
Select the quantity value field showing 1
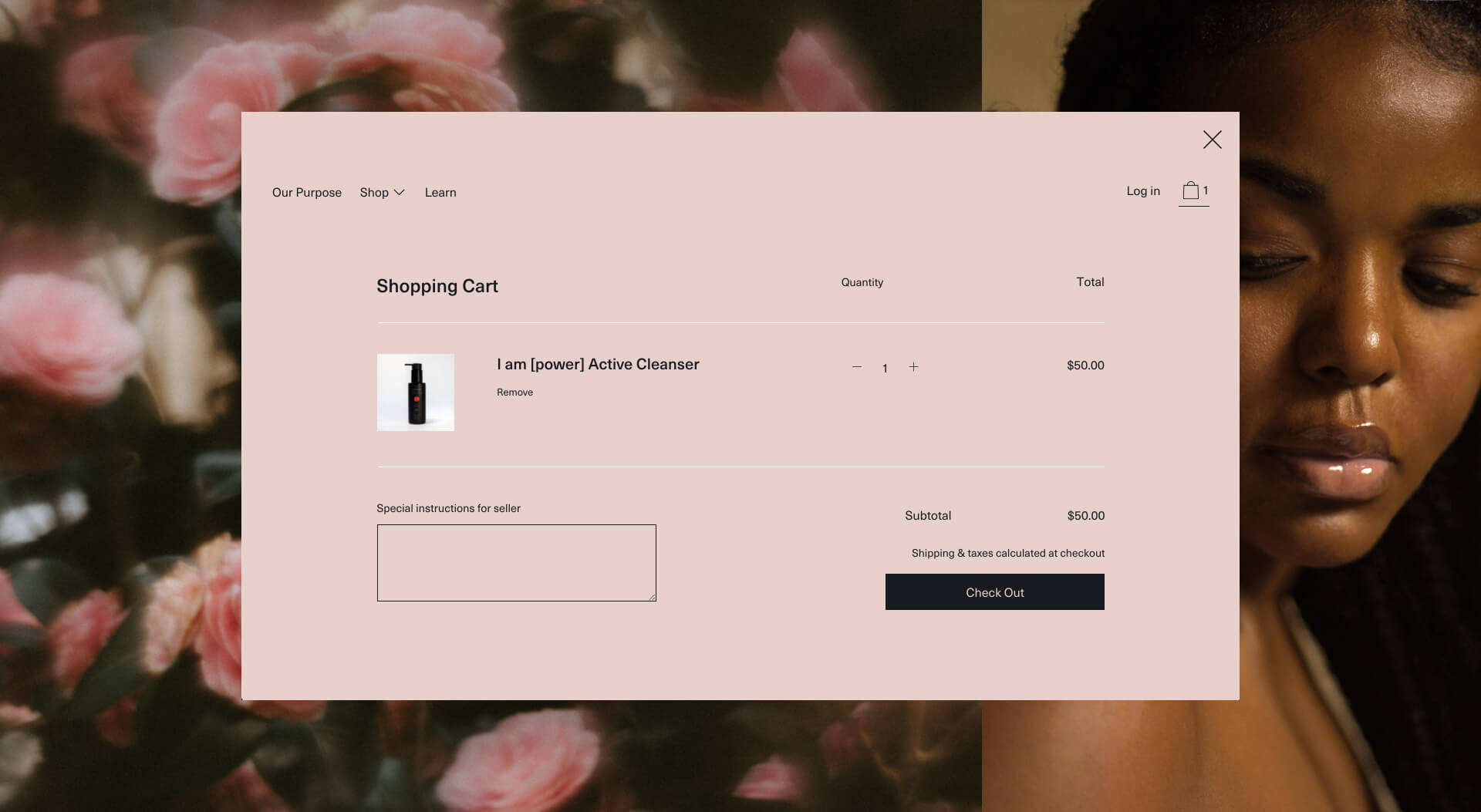885,369
